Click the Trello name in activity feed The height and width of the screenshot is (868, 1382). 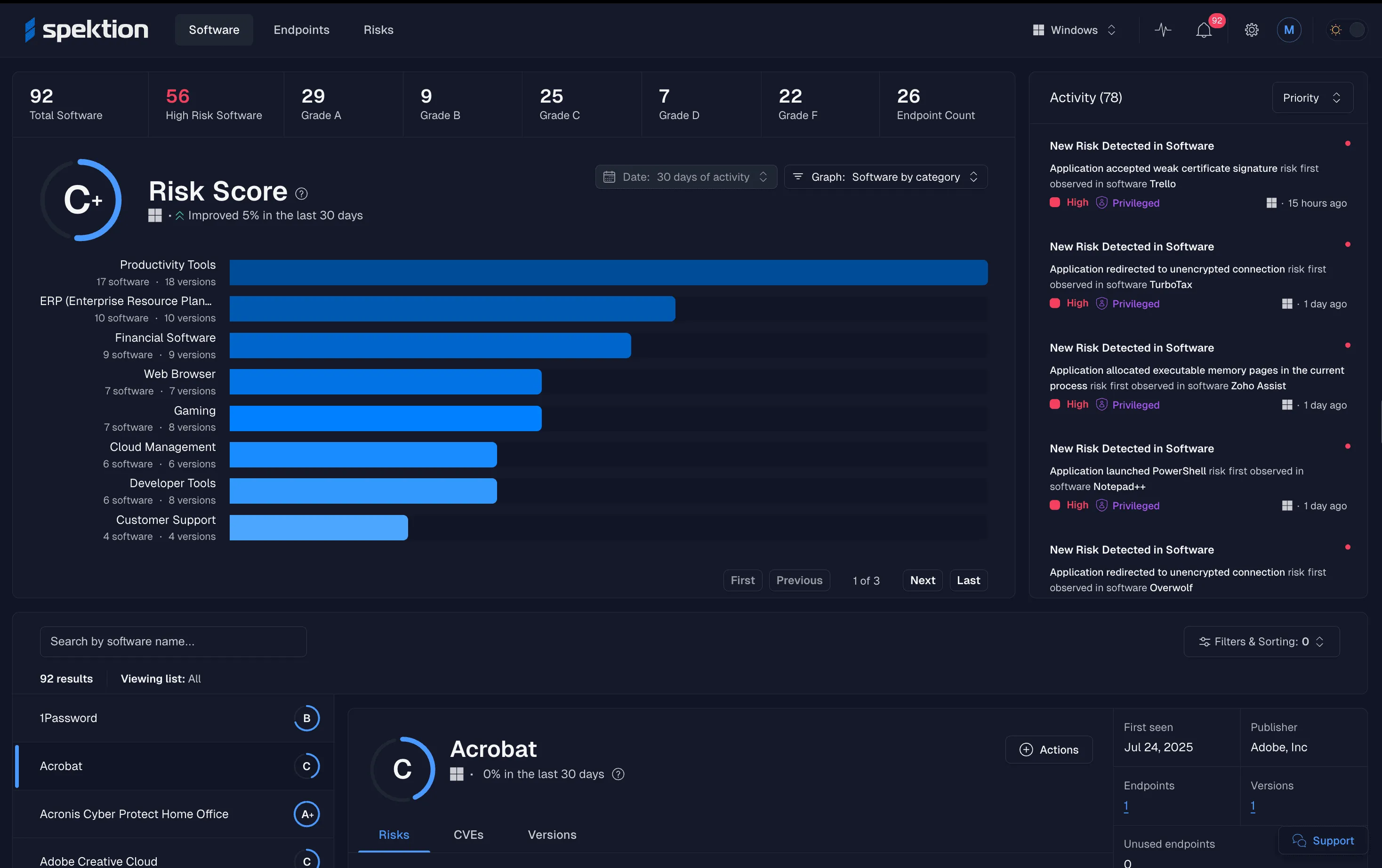[x=1162, y=184]
